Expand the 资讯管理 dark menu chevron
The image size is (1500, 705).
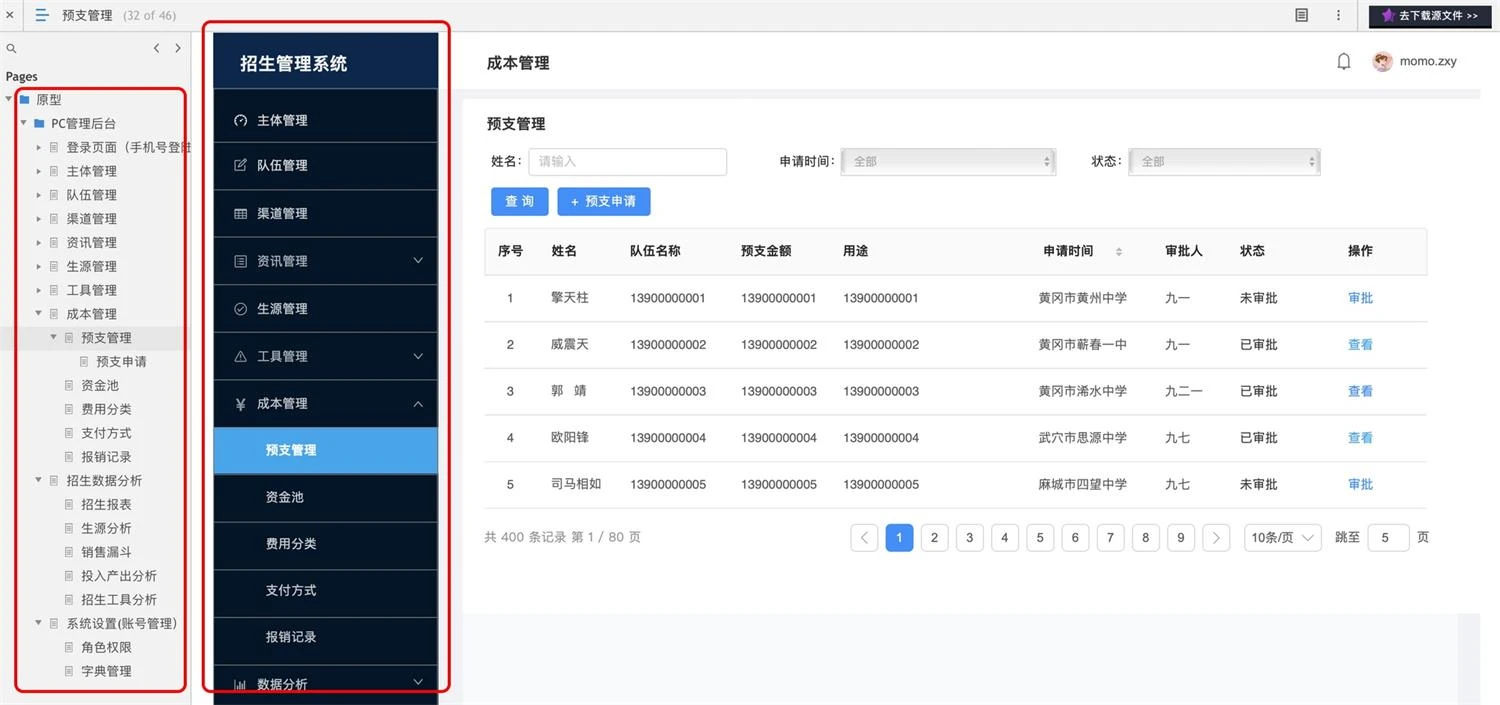click(x=418, y=261)
